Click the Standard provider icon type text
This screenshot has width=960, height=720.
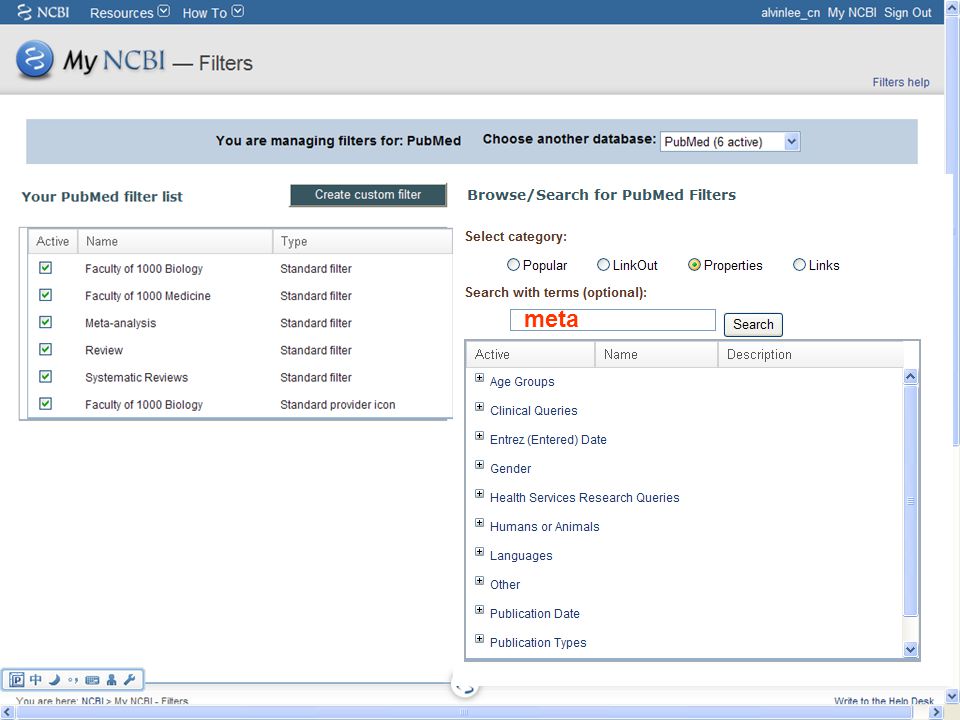coord(337,405)
